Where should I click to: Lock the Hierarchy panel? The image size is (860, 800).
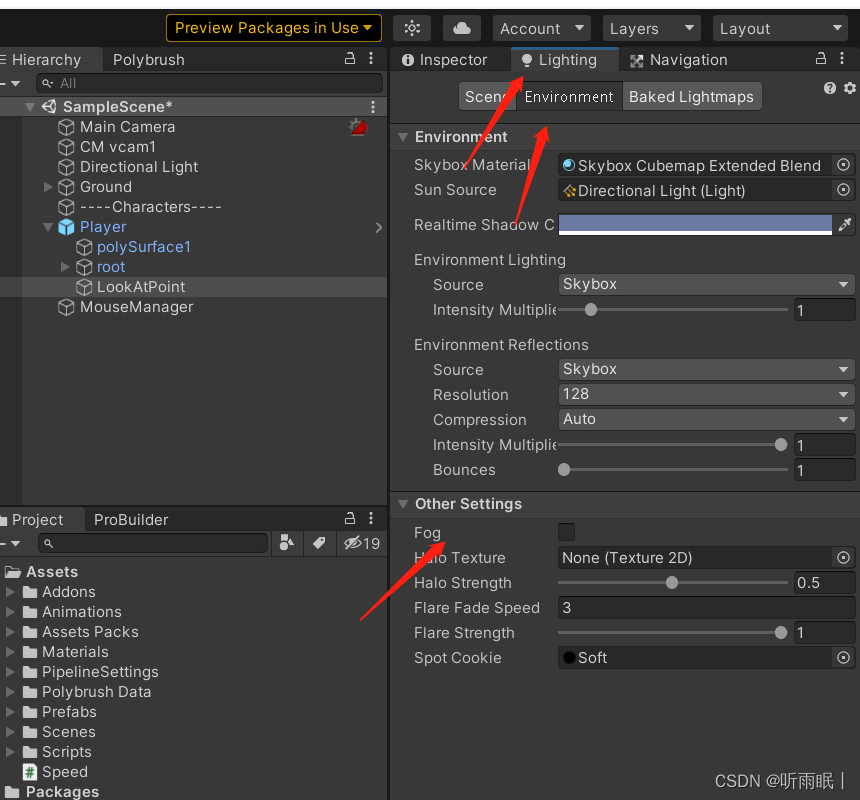pos(350,59)
